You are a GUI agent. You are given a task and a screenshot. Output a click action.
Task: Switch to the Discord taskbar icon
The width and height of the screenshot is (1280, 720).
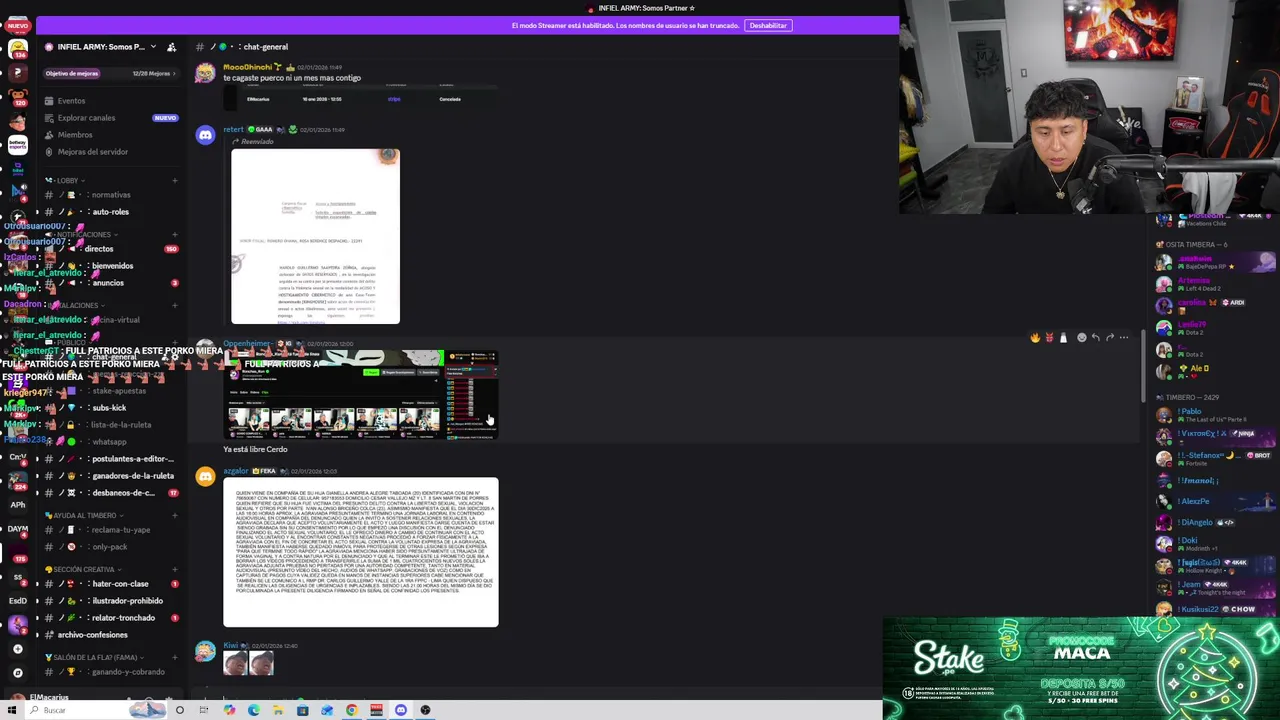[401, 710]
